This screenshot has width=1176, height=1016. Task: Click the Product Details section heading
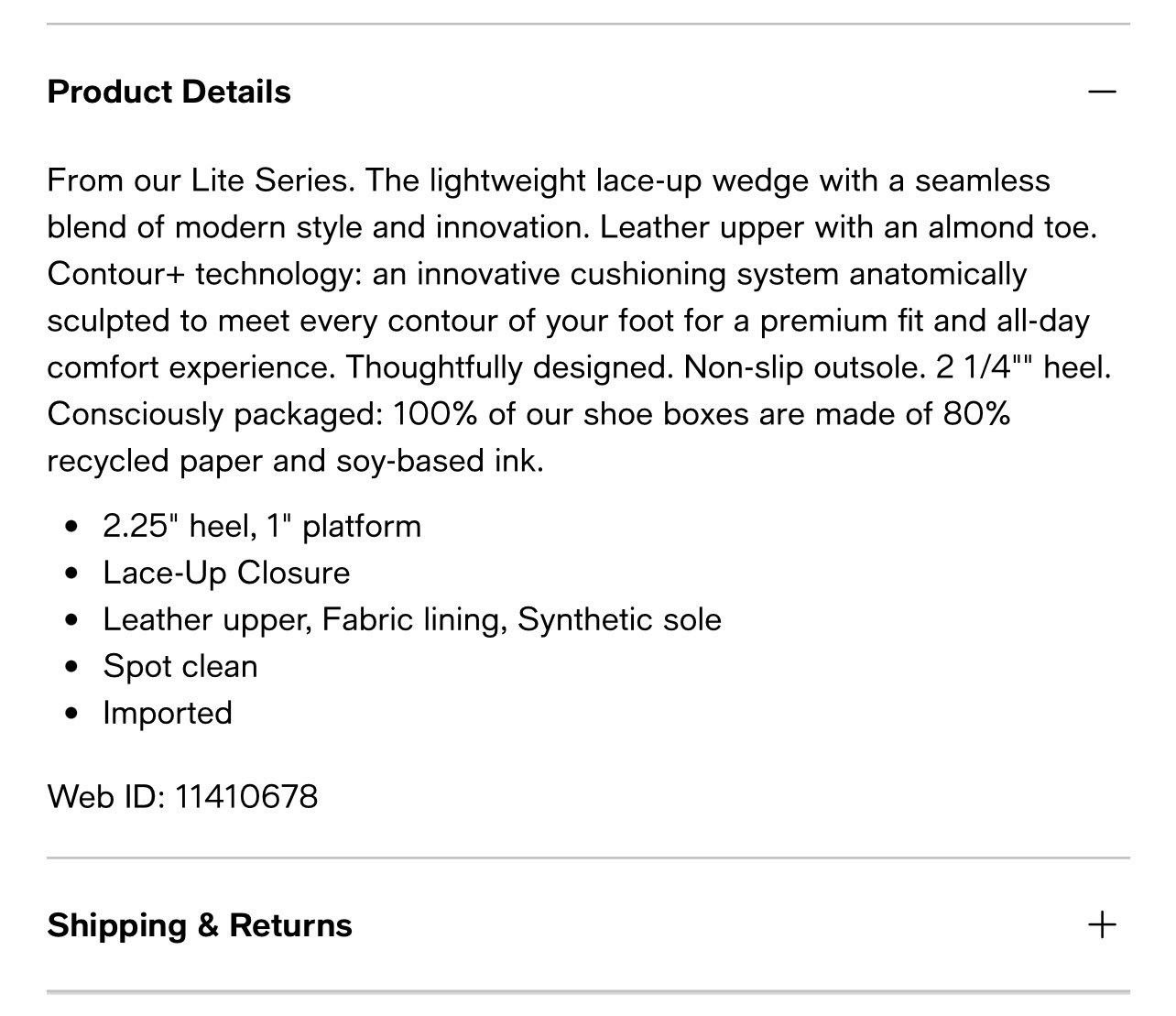point(169,92)
